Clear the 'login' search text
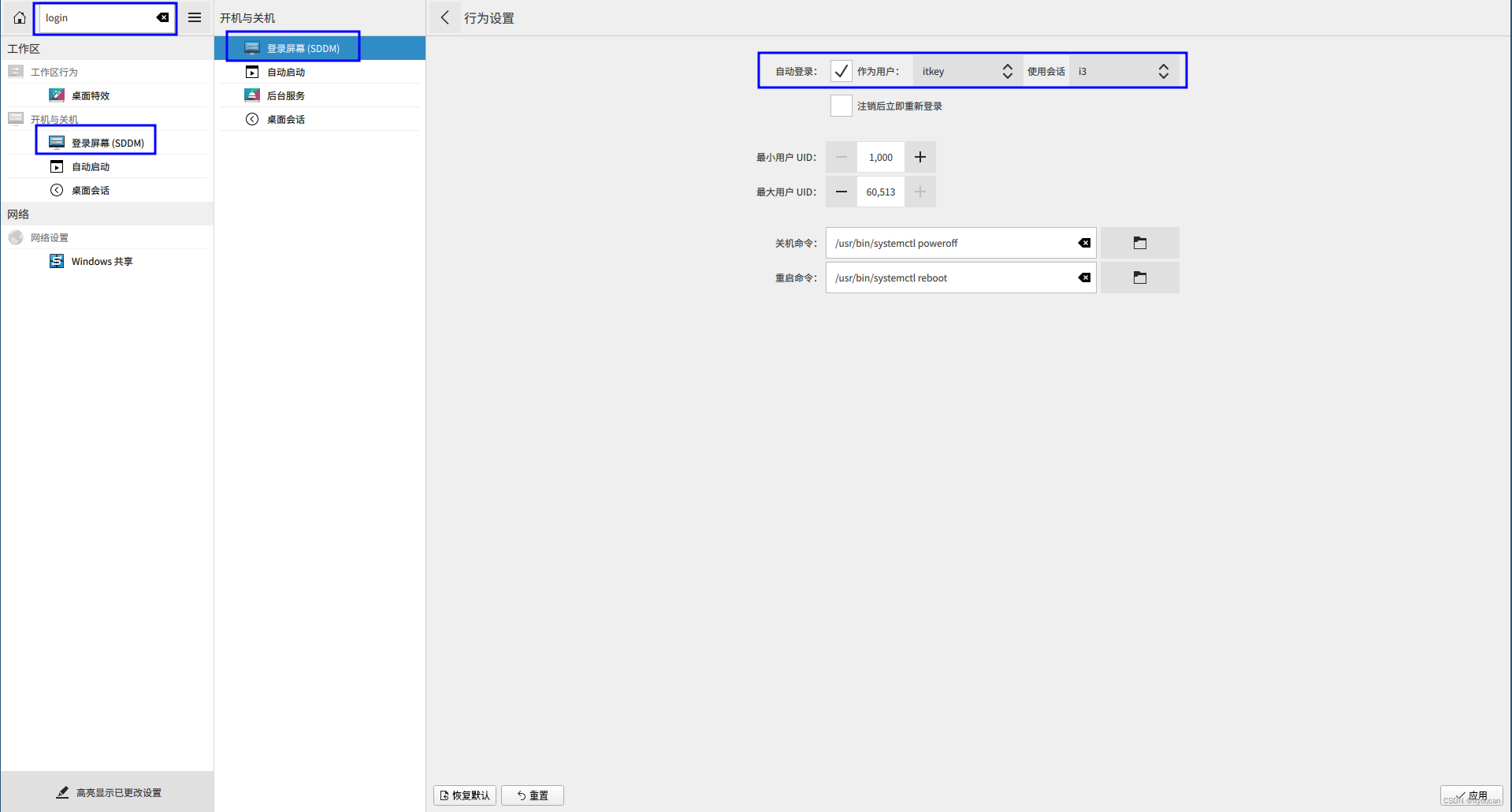 [x=162, y=17]
